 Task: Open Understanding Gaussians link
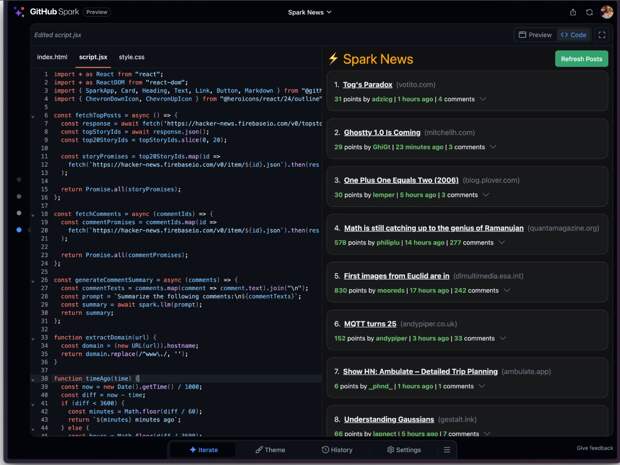tap(389, 420)
